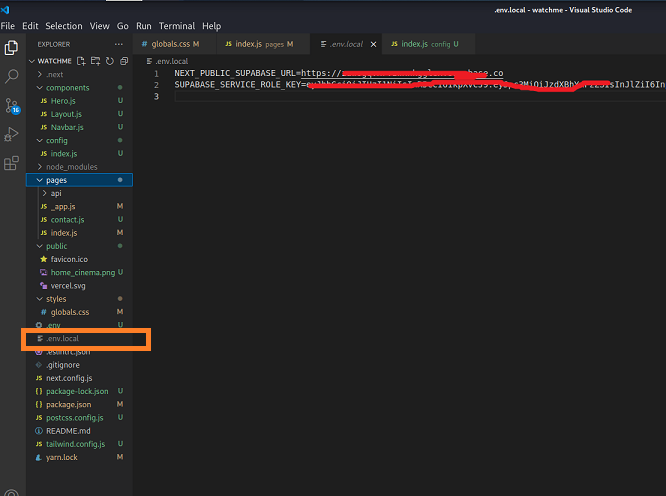The width and height of the screenshot is (666, 496).
Task: Open the Explorer view in activity bar
Action: (x=11, y=48)
